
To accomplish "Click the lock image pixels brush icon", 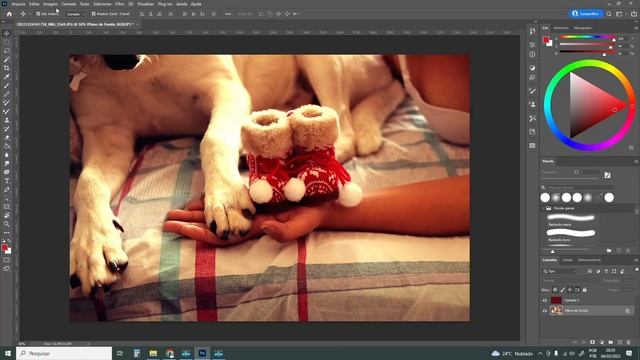I will 562,290.
